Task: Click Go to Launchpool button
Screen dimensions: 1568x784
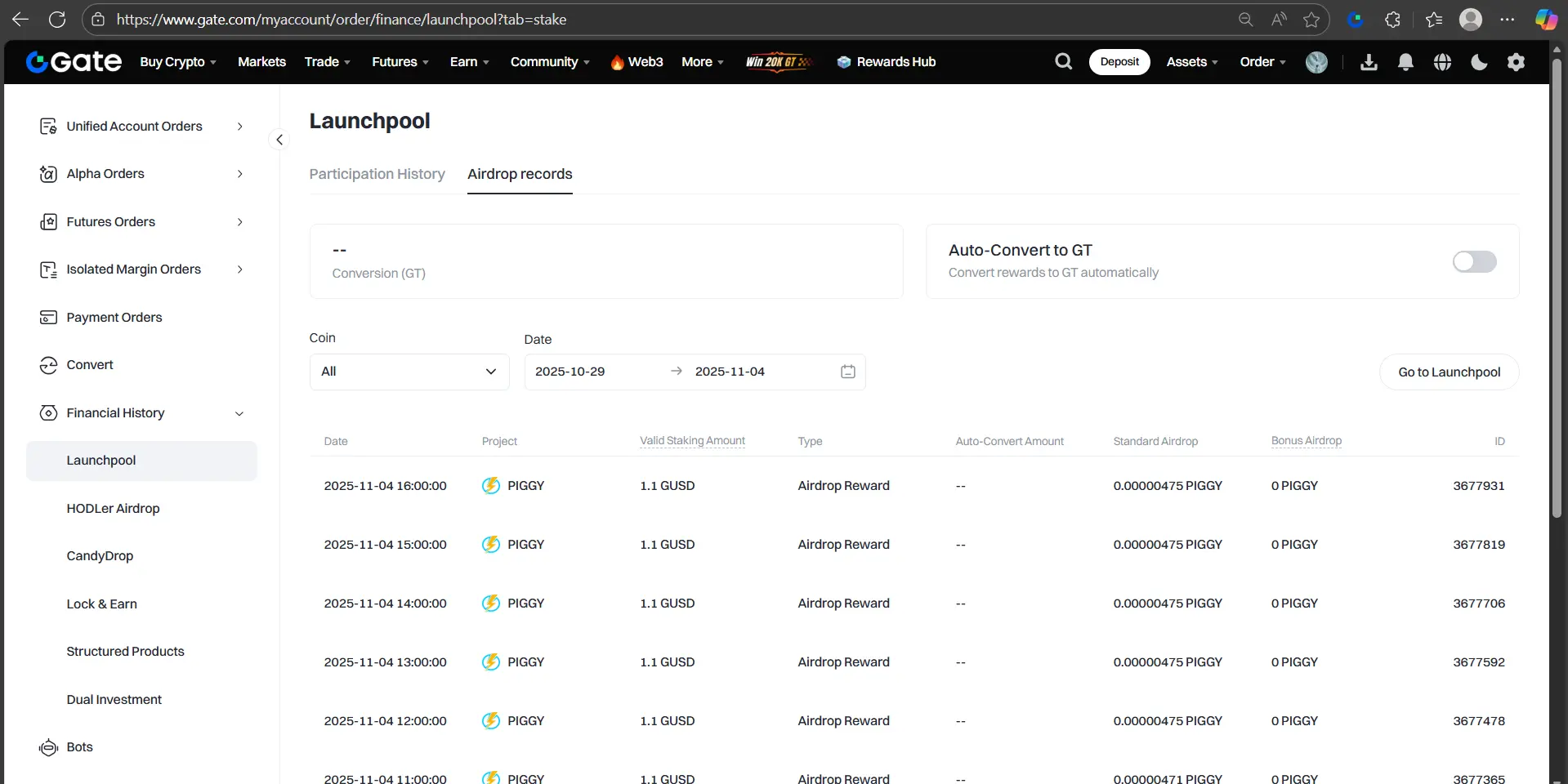Action: pyautogui.click(x=1450, y=372)
